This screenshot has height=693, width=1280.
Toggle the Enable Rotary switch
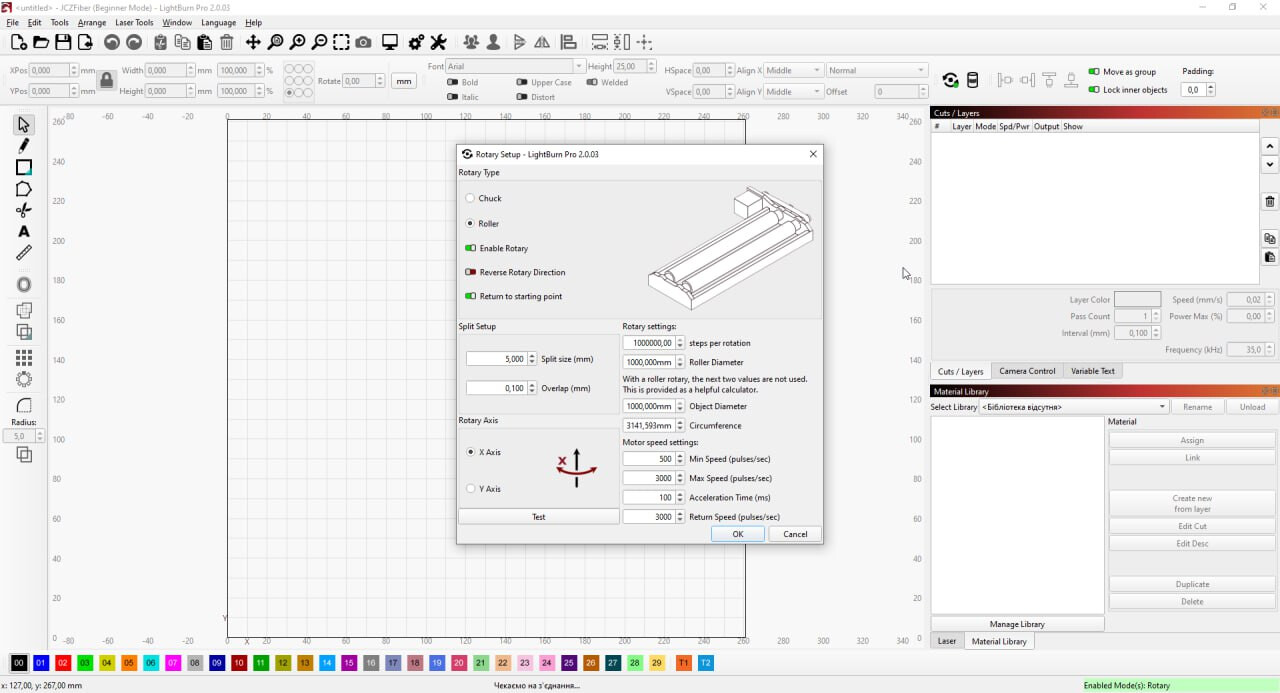[470, 248]
